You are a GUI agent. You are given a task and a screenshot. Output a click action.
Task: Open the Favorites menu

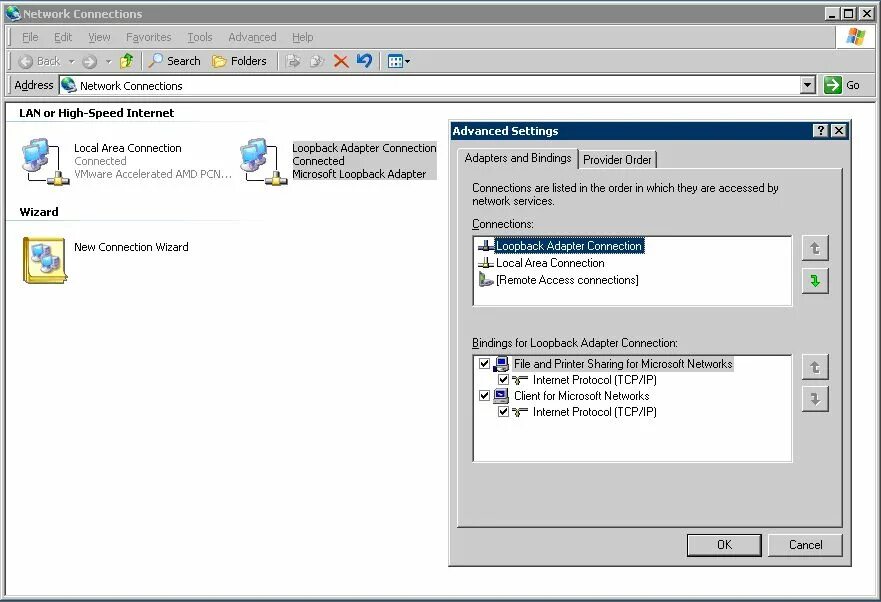[x=148, y=37]
